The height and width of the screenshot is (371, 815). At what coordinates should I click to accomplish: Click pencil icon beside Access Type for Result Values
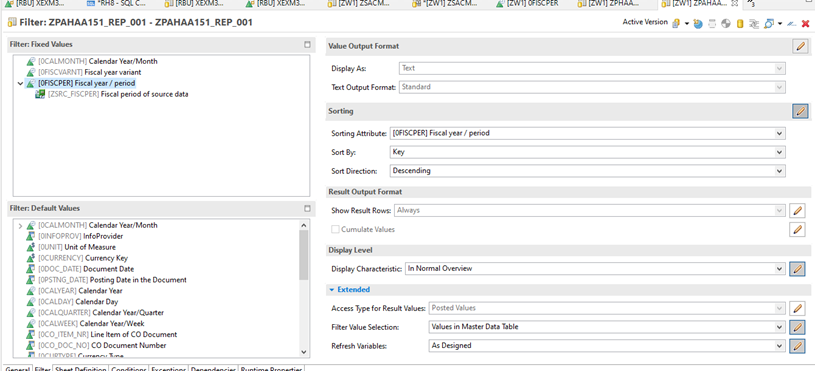click(x=797, y=308)
